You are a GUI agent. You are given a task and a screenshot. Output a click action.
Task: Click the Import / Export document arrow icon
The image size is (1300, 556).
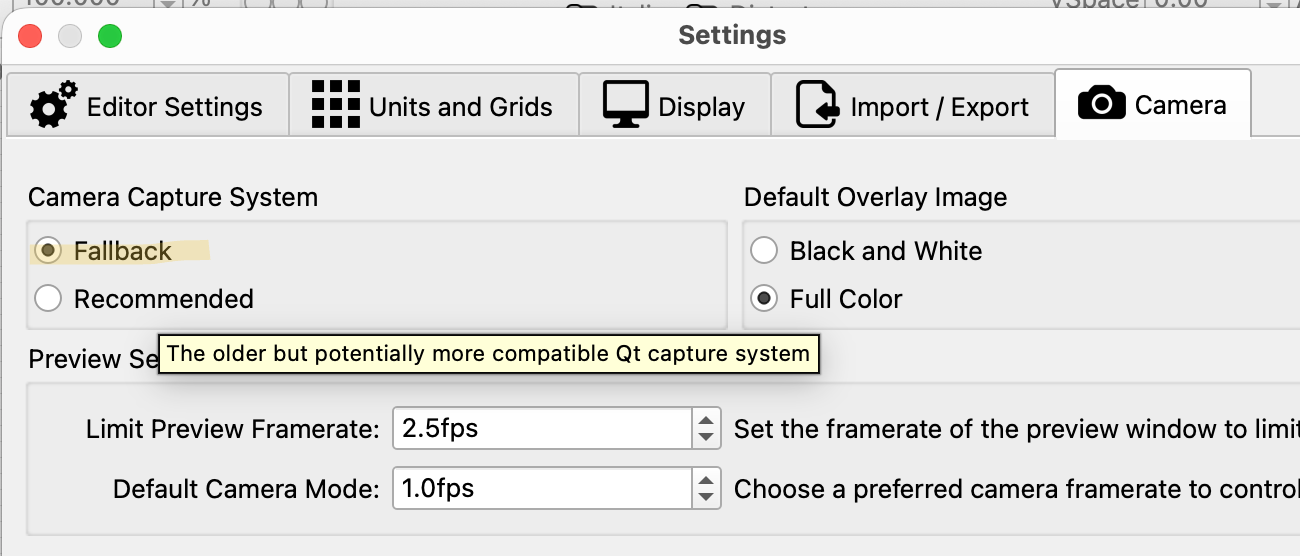(817, 105)
